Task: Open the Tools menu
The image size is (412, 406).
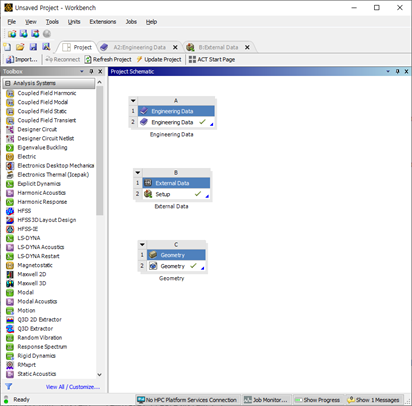Action: pyautogui.click(x=52, y=22)
